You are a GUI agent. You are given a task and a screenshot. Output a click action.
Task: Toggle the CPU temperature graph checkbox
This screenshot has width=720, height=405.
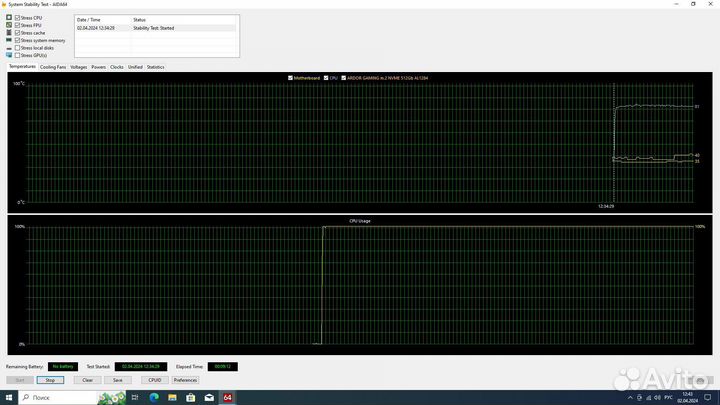326,78
